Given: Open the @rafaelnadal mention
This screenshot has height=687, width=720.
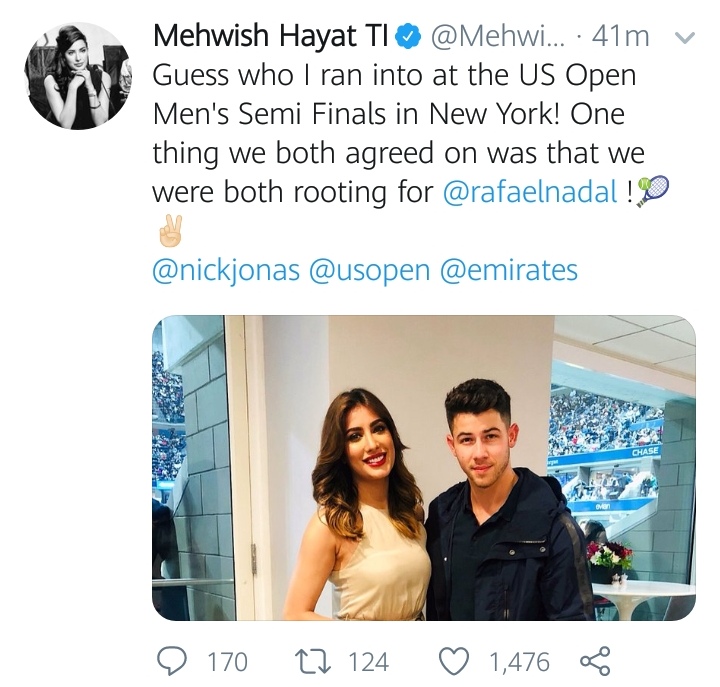Looking at the screenshot, I should coord(530,191).
